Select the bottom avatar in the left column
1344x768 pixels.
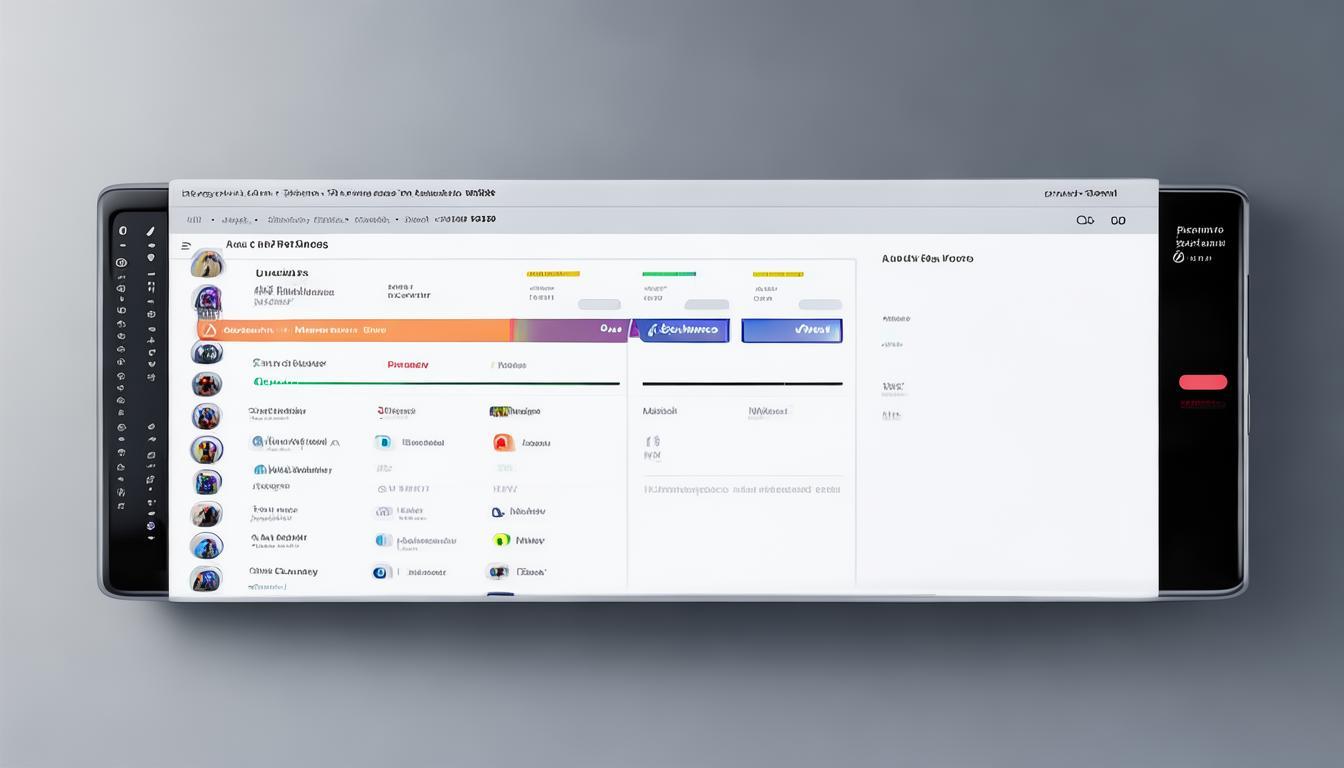pos(206,578)
